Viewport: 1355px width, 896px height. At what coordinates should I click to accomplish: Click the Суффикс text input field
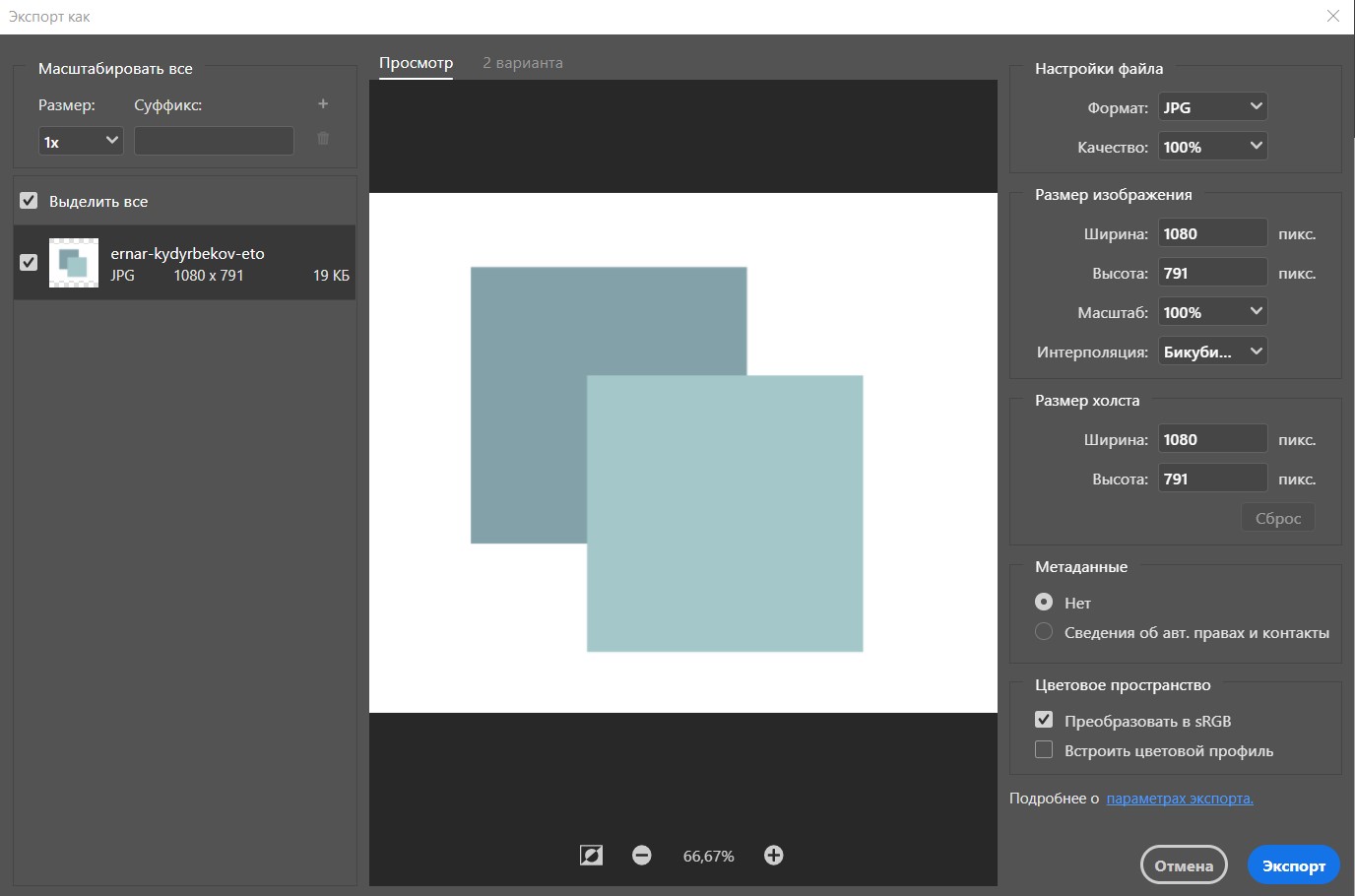214,142
